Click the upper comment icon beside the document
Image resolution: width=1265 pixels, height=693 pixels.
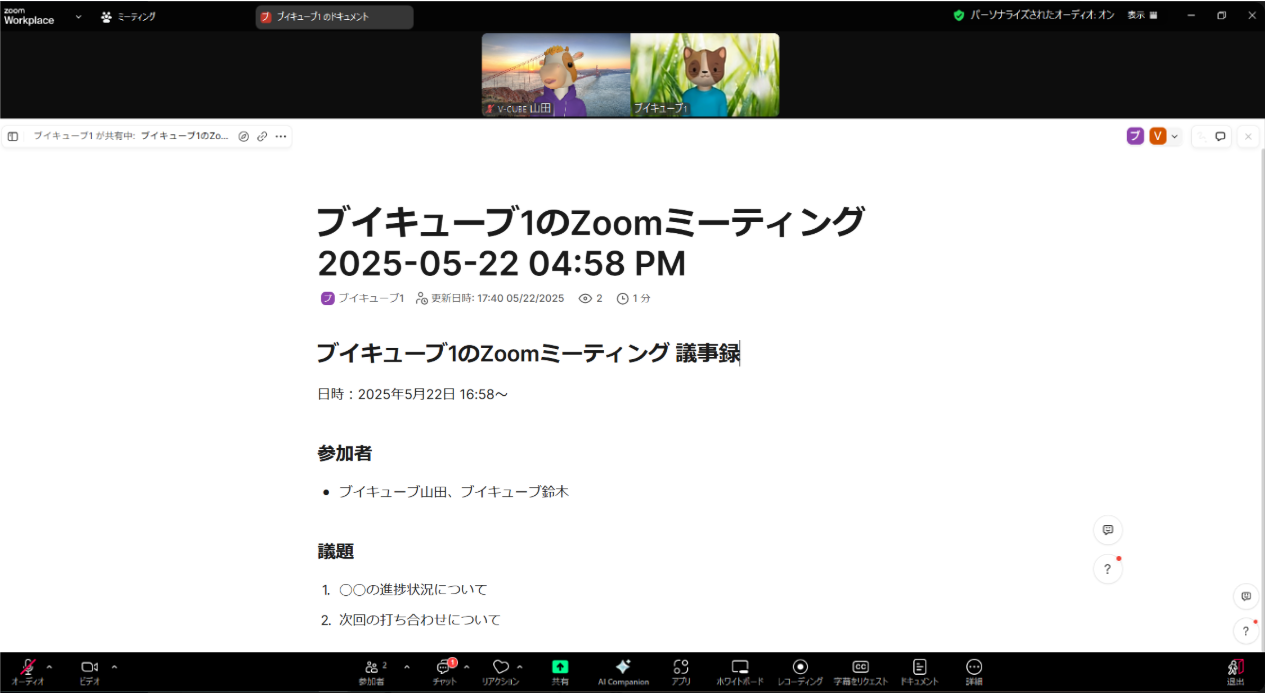(1108, 530)
